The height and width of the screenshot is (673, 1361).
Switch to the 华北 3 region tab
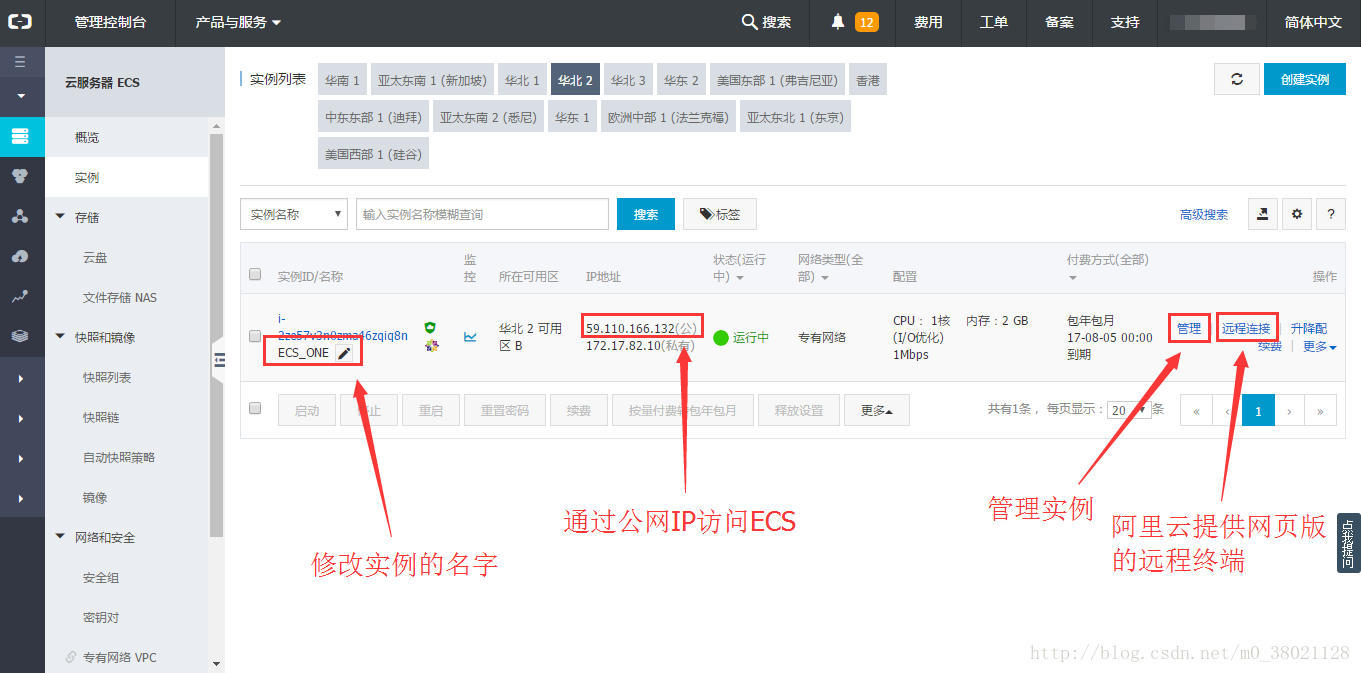pos(628,80)
